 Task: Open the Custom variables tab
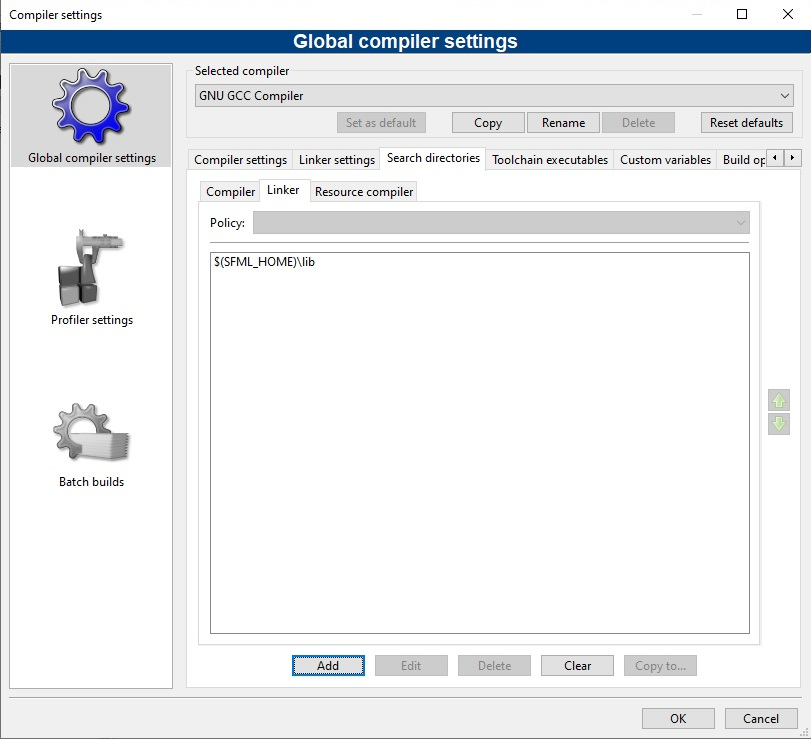click(x=665, y=160)
